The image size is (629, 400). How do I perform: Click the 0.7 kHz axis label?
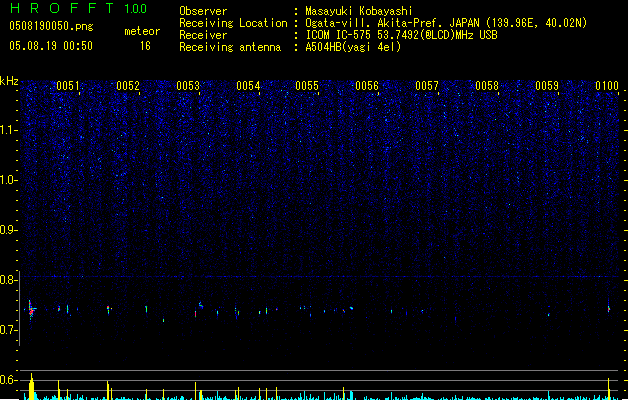(9, 330)
